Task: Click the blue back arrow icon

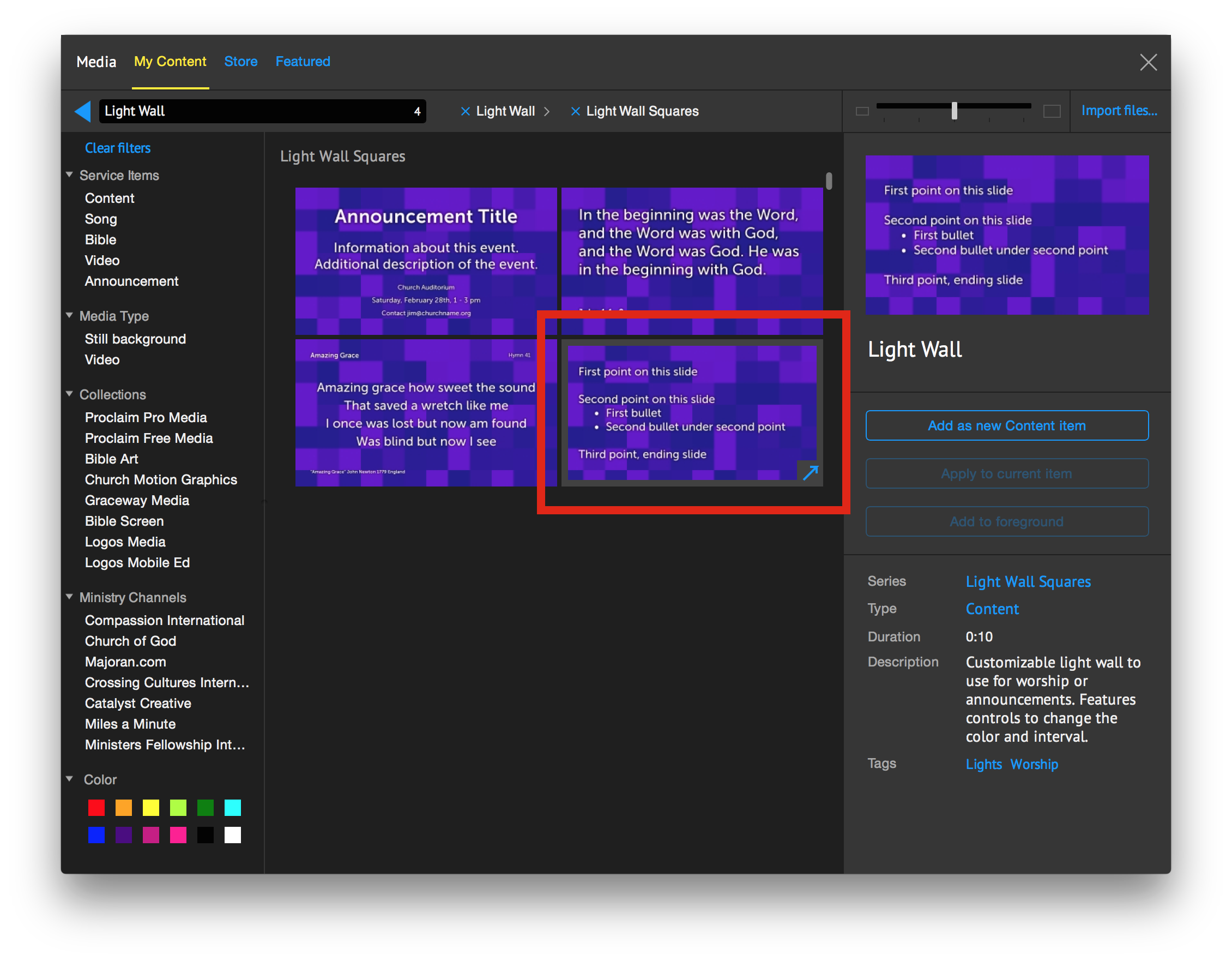Action: (83, 111)
